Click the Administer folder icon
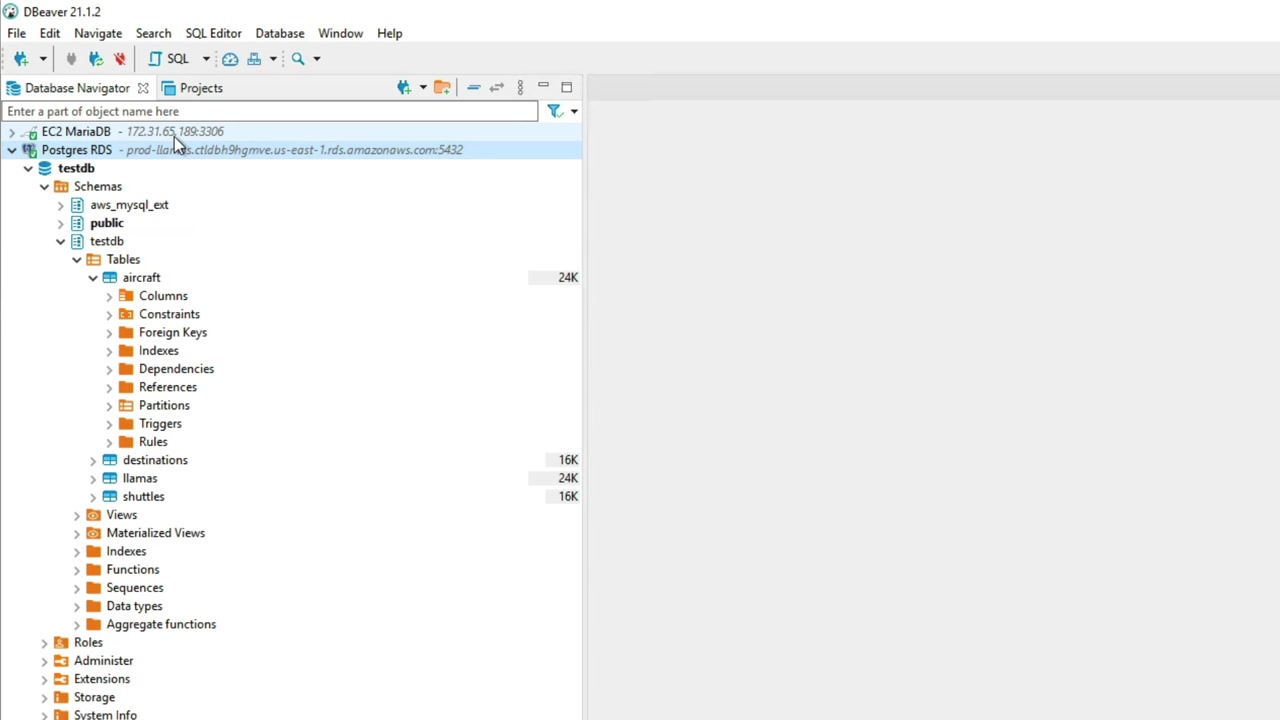1280x720 pixels. coord(61,661)
